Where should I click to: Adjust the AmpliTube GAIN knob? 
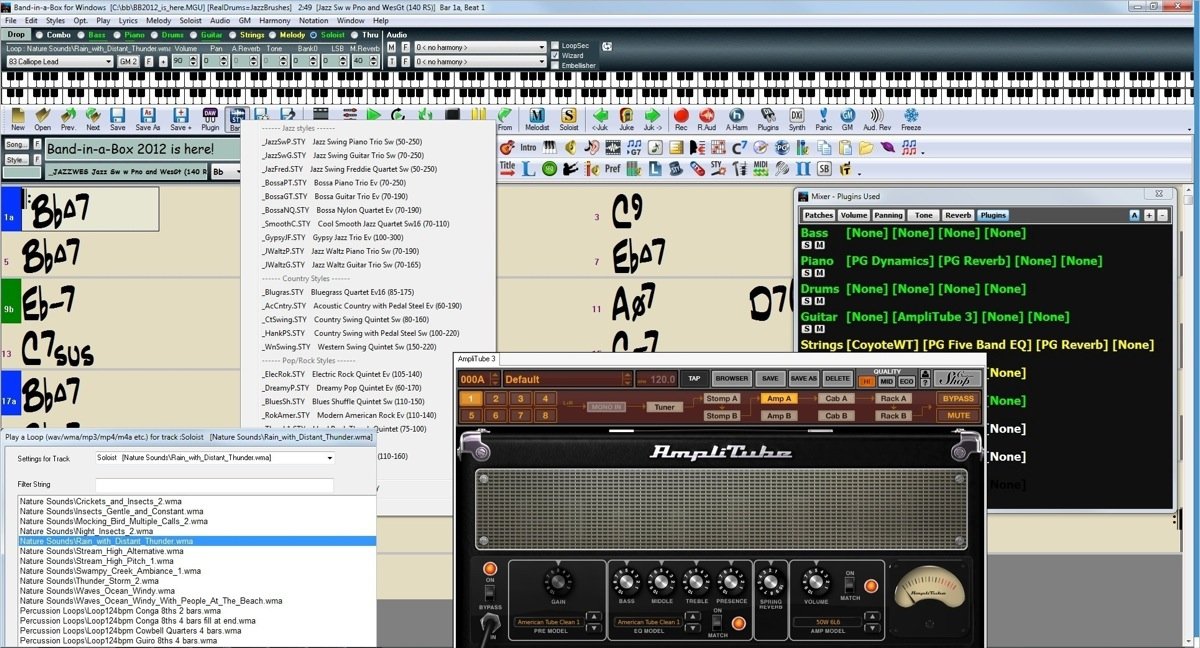point(557,583)
